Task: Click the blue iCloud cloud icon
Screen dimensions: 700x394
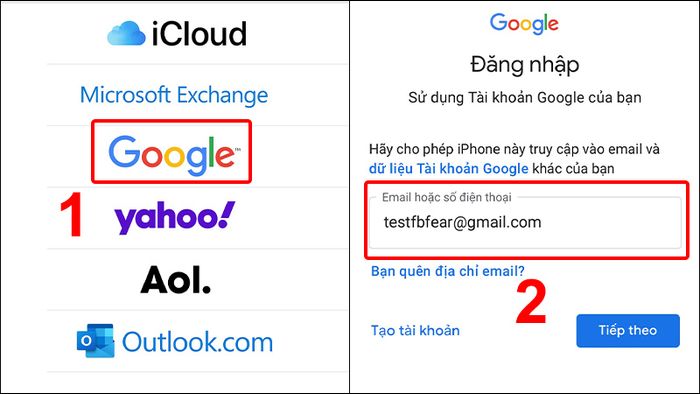Action: 126,33
